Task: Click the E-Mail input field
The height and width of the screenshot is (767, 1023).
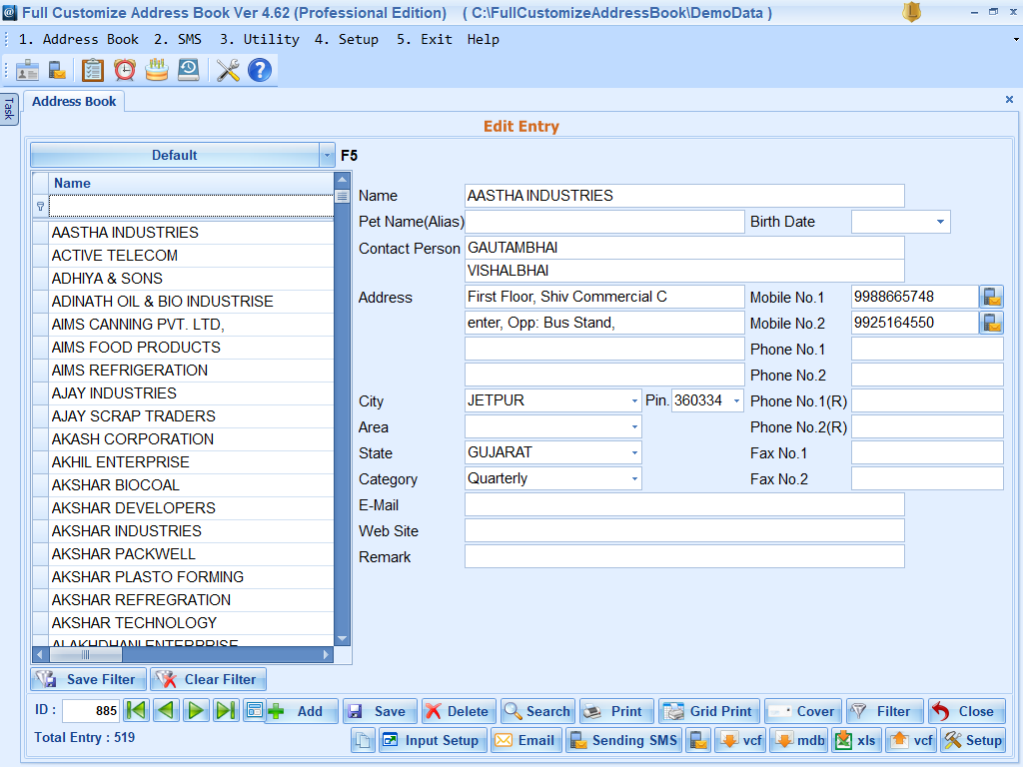Action: point(684,504)
